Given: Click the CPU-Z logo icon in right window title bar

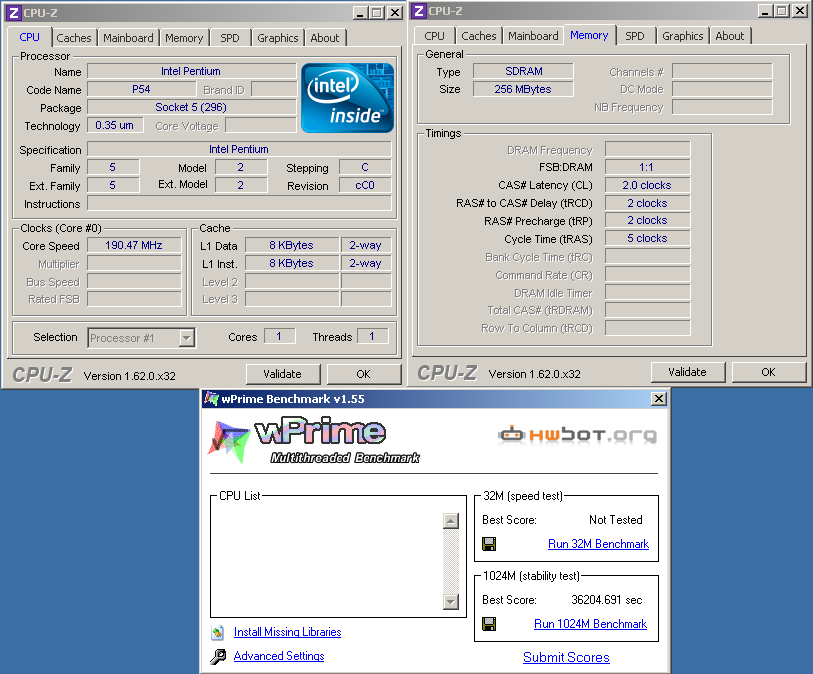Looking at the screenshot, I should [x=419, y=10].
